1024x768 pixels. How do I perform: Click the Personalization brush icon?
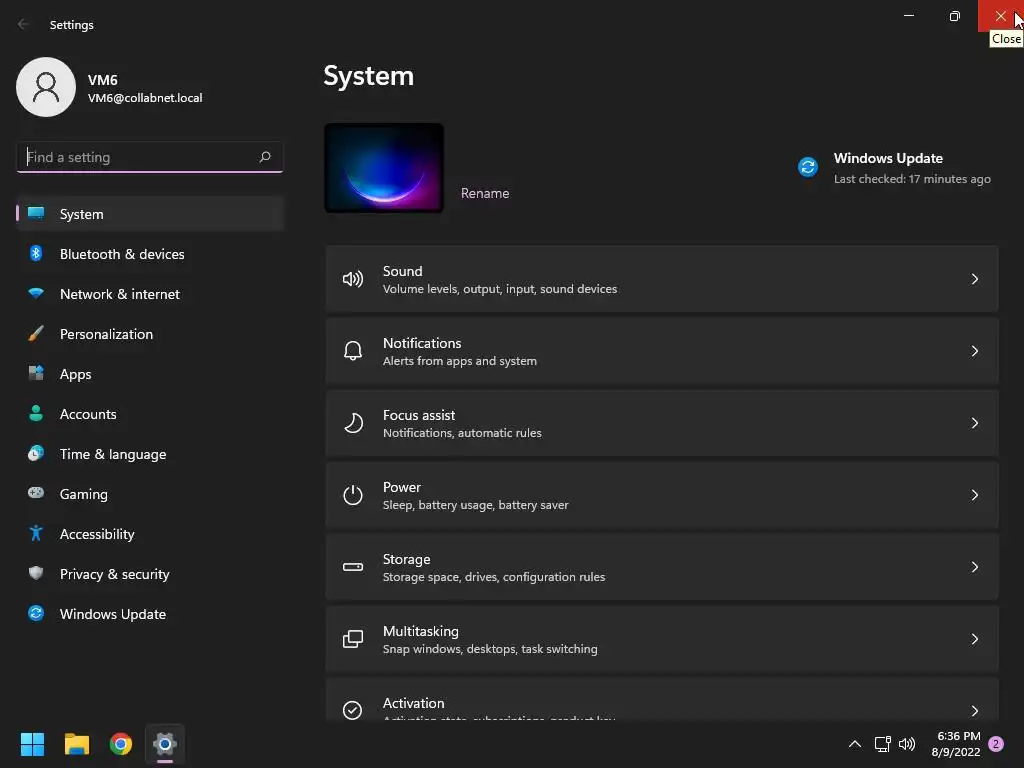click(x=36, y=334)
